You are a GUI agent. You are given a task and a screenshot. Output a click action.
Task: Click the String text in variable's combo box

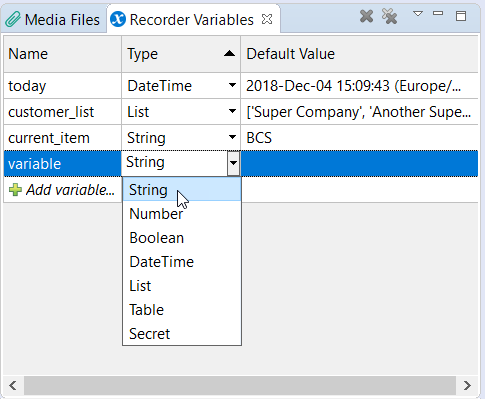[x=145, y=163]
